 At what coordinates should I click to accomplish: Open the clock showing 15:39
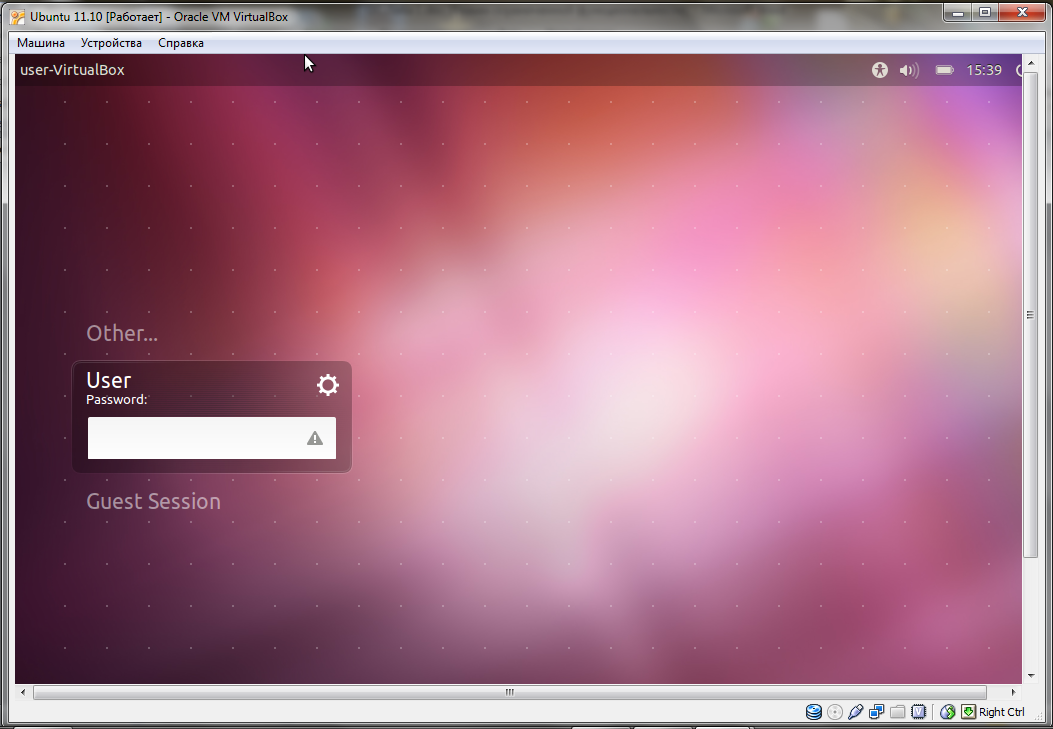tap(984, 70)
